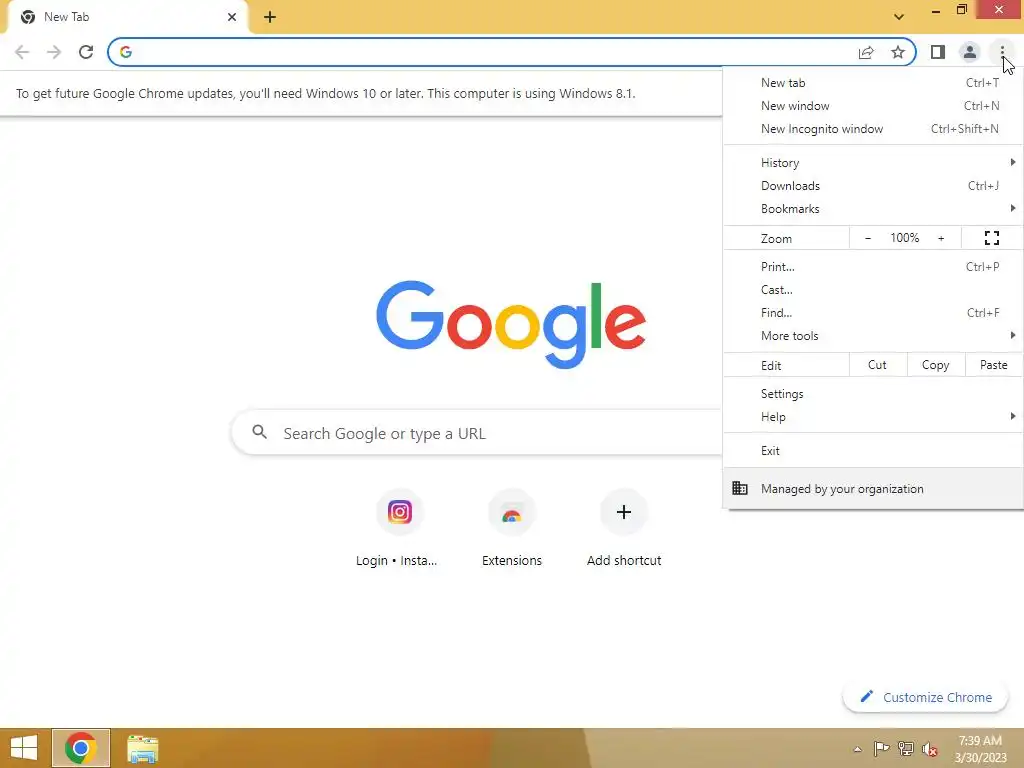Choose Cast... from the menu
Image resolution: width=1024 pixels, height=768 pixels.
[873, 289]
